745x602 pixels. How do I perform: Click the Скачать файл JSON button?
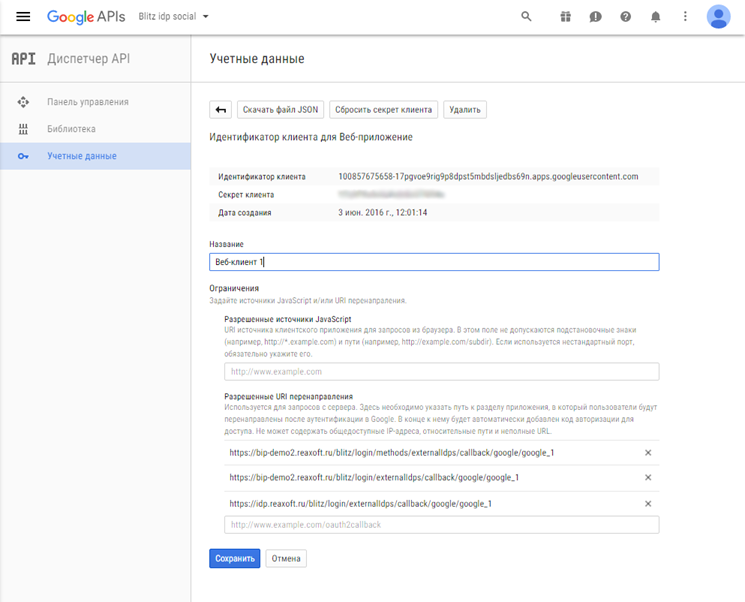280,110
